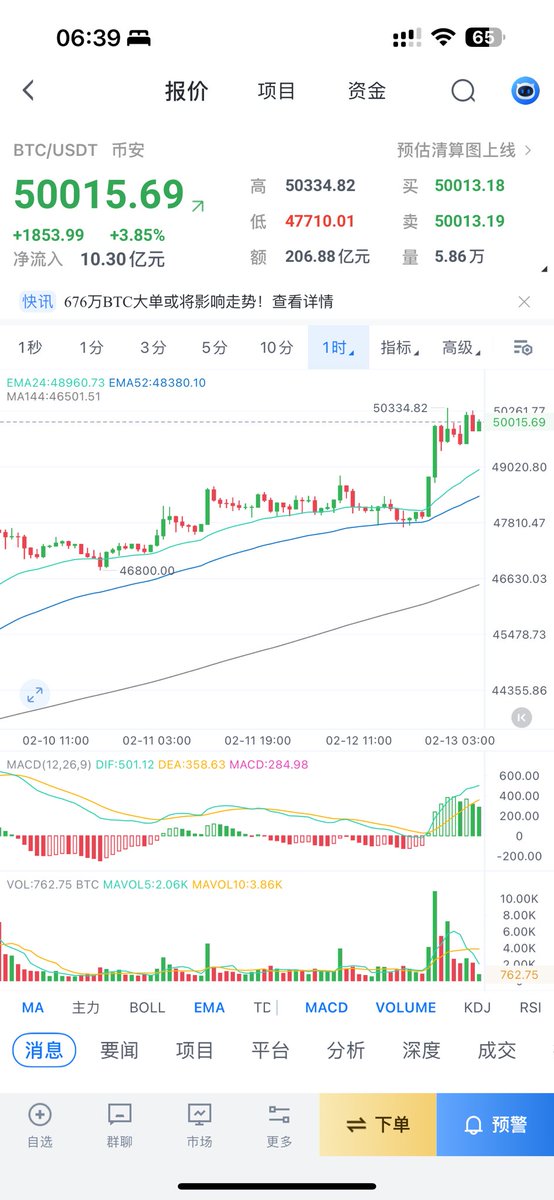Open 预估清算图上线 link

[x=464, y=150]
